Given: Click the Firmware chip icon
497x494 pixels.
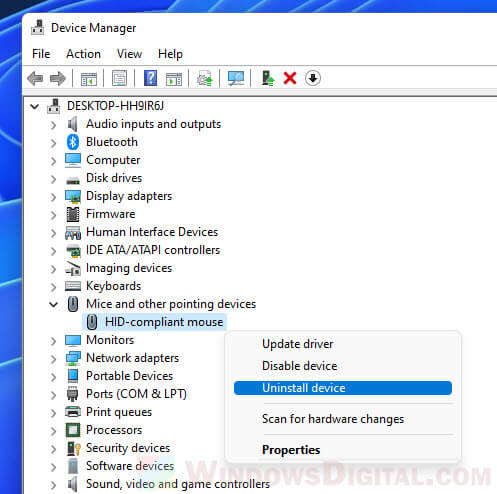Looking at the screenshot, I should pos(73,214).
